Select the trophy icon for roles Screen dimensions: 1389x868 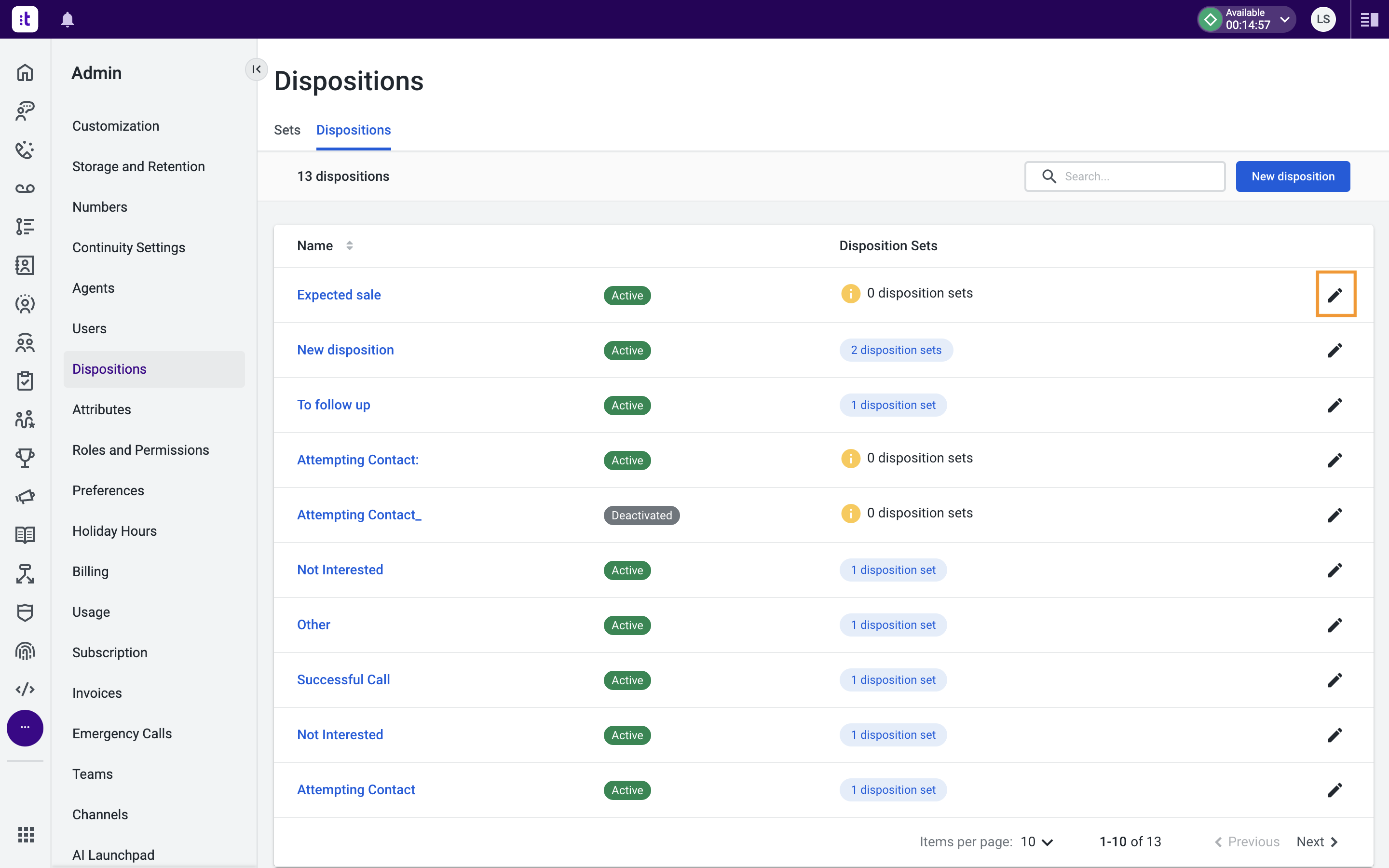[x=25, y=458]
